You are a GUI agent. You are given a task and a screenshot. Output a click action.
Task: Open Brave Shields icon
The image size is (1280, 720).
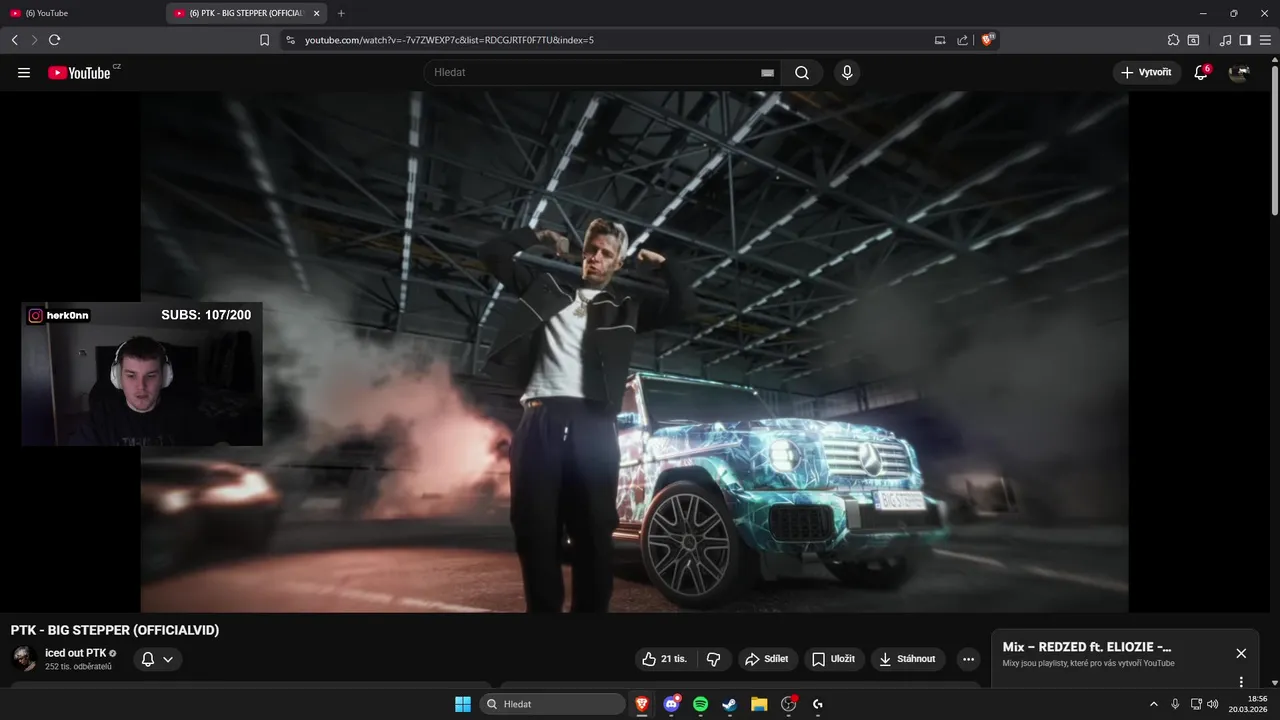pos(988,40)
